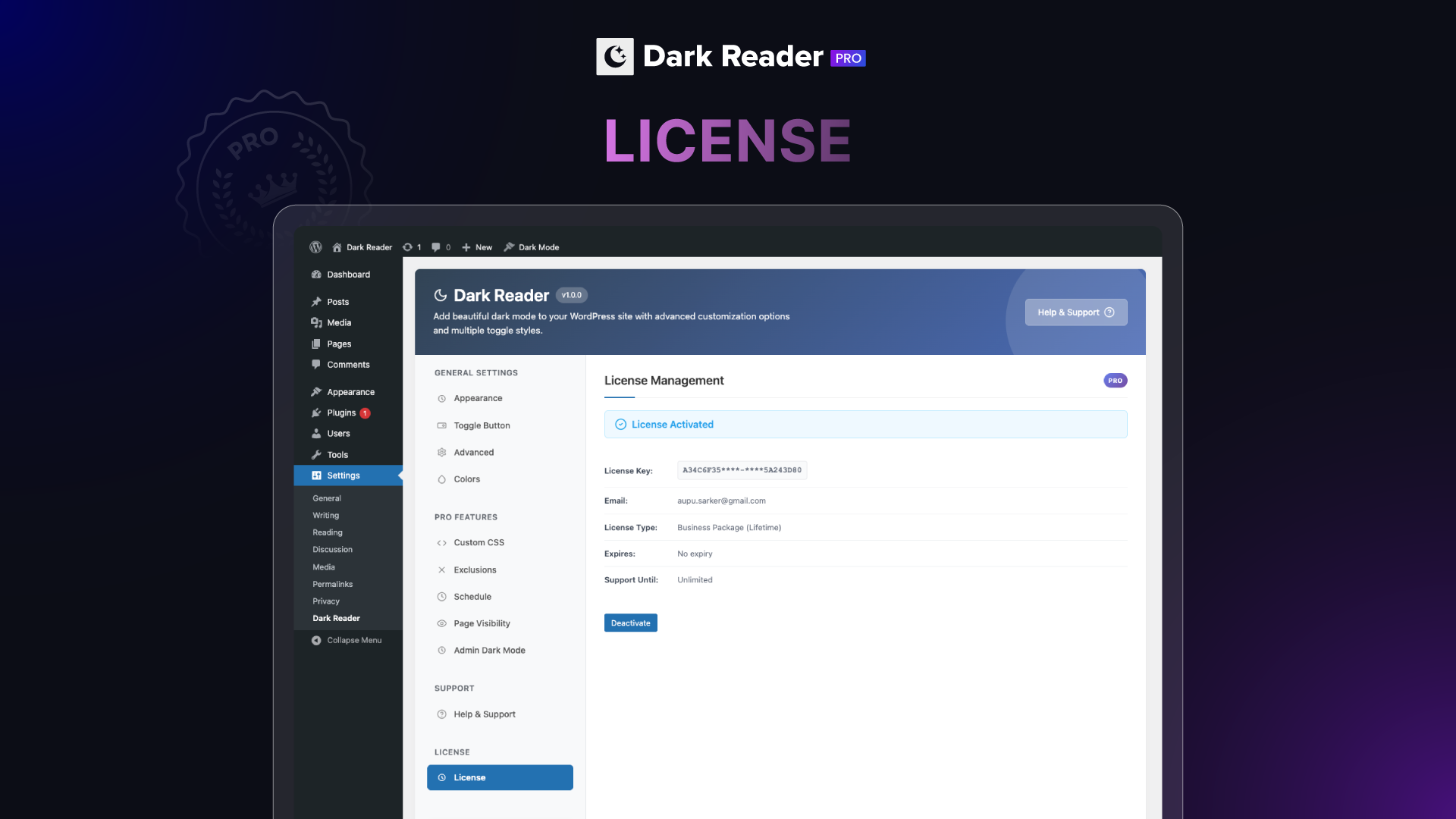Click the PRO badge in License Management
This screenshot has height=819, width=1456.
coord(1115,380)
